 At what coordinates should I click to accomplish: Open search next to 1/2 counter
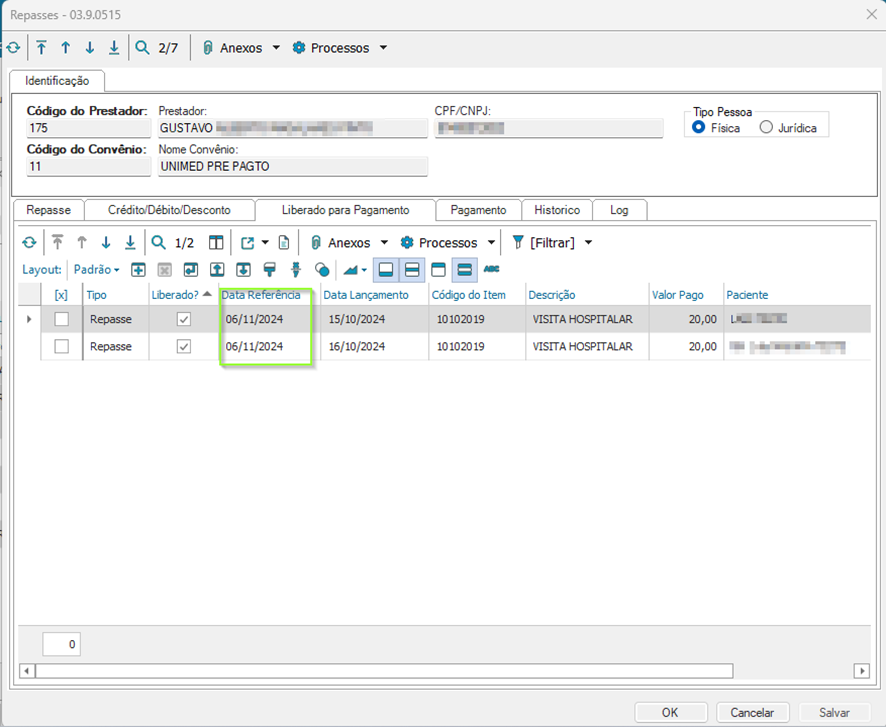pos(159,243)
